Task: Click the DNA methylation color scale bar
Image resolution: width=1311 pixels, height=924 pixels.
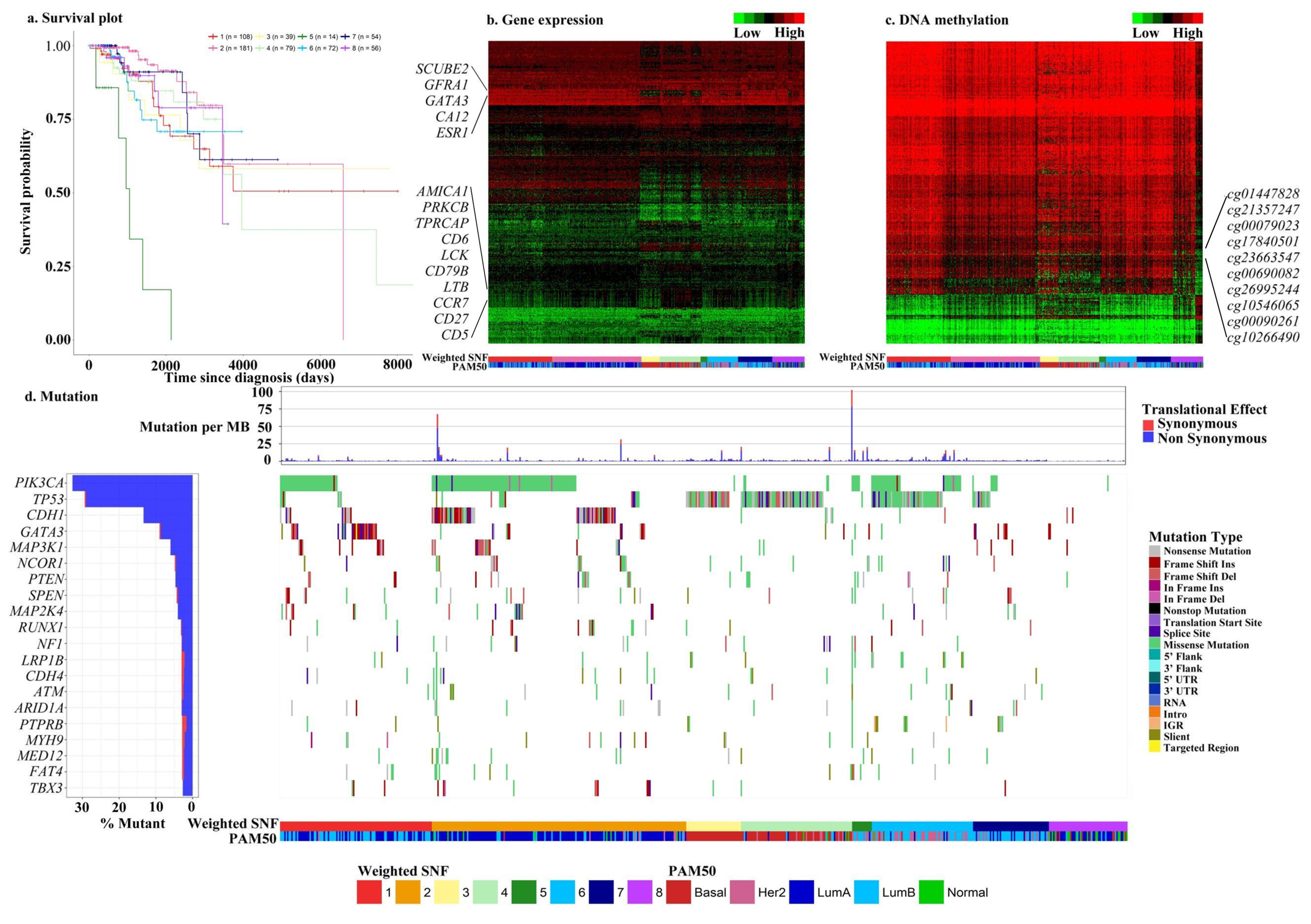Action: (1167, 18)
